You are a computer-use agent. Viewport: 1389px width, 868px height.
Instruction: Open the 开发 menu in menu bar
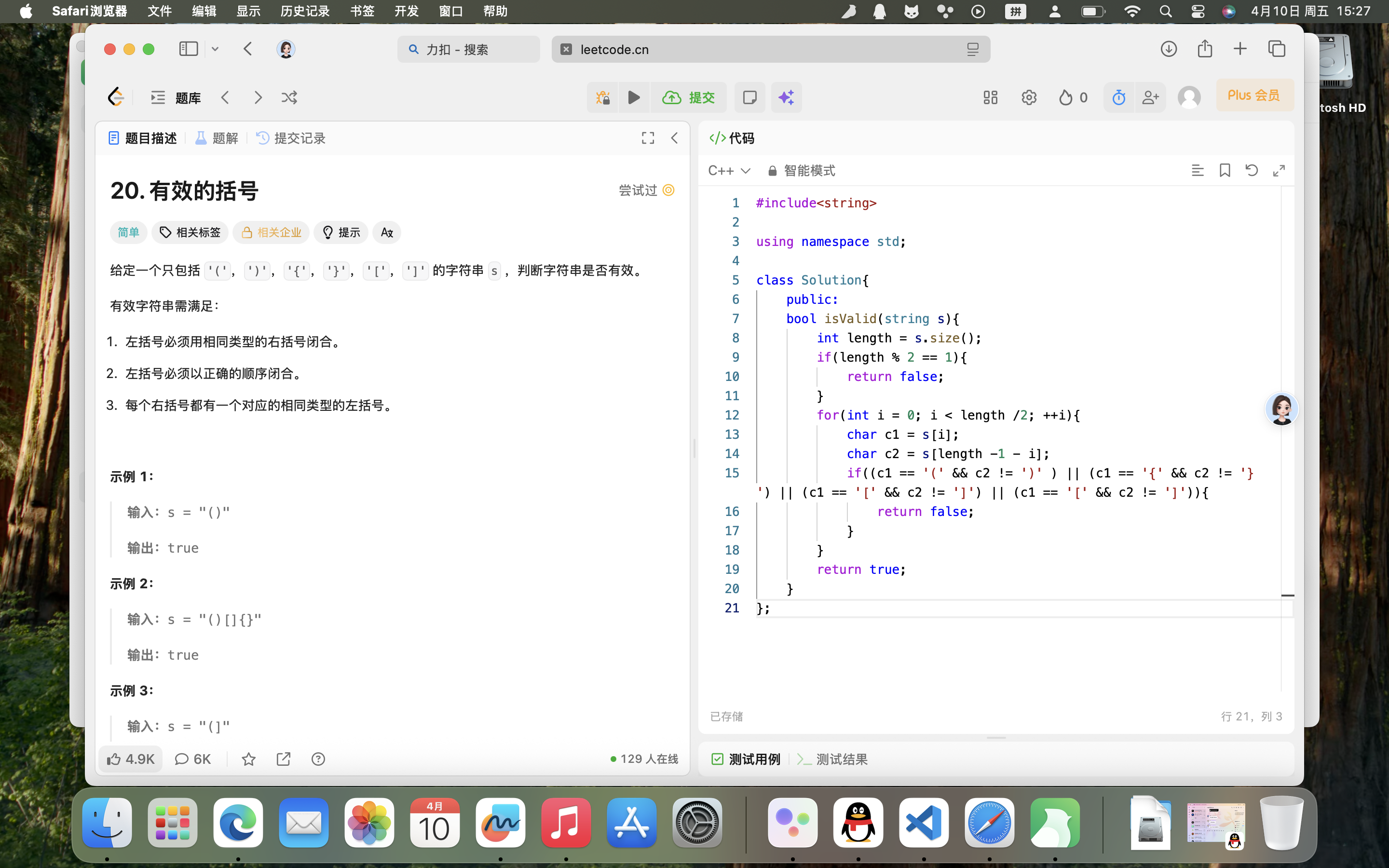tap(407, 11)
